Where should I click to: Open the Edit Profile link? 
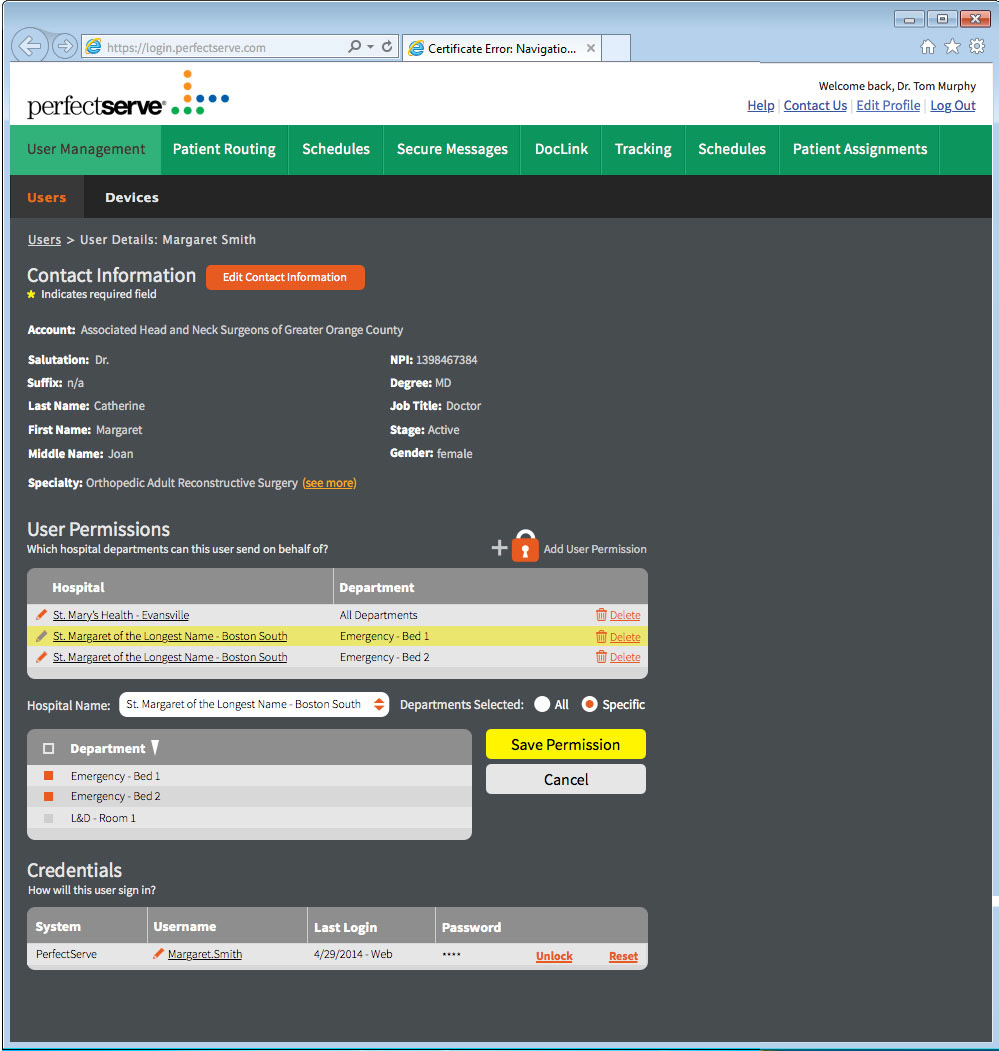pos(888,106)
